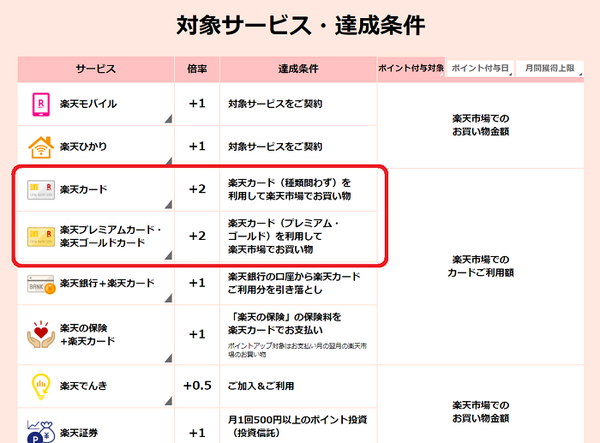
Task: Select the ポイント付与対象 tab
Action: tap(411, 68)
